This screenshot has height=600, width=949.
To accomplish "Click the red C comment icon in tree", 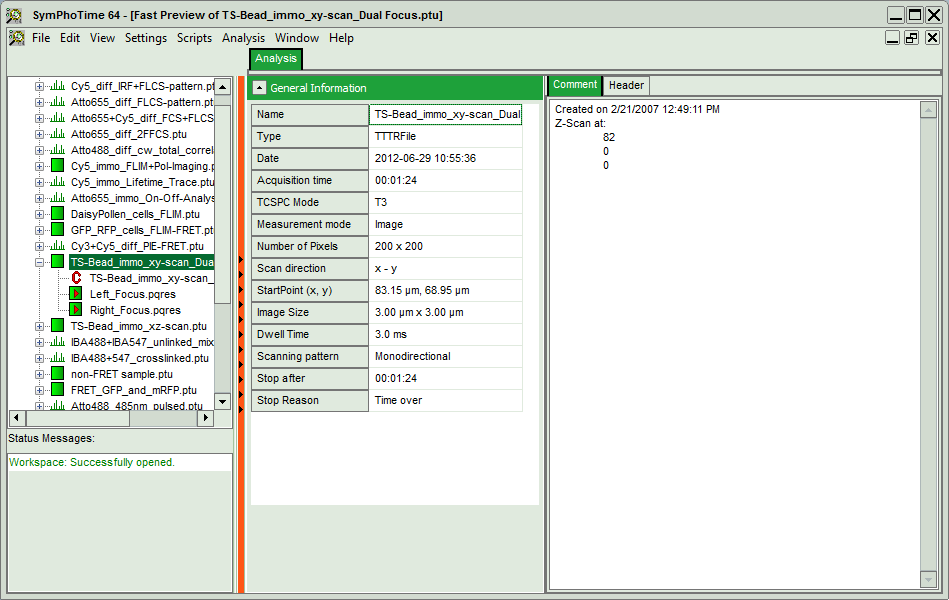I will (76, 278).
